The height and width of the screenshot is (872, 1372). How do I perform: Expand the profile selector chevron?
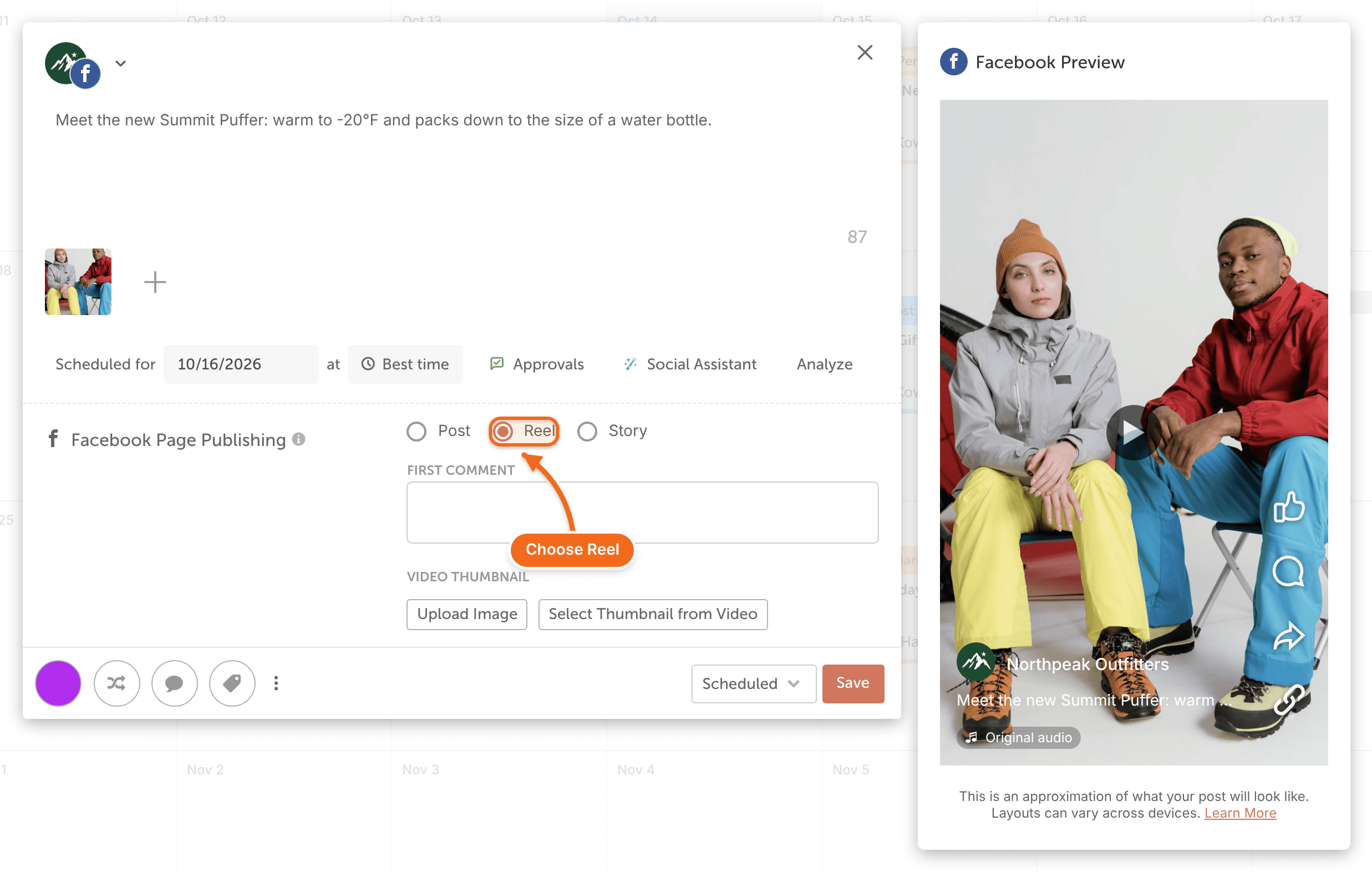[x=120, y=63]
